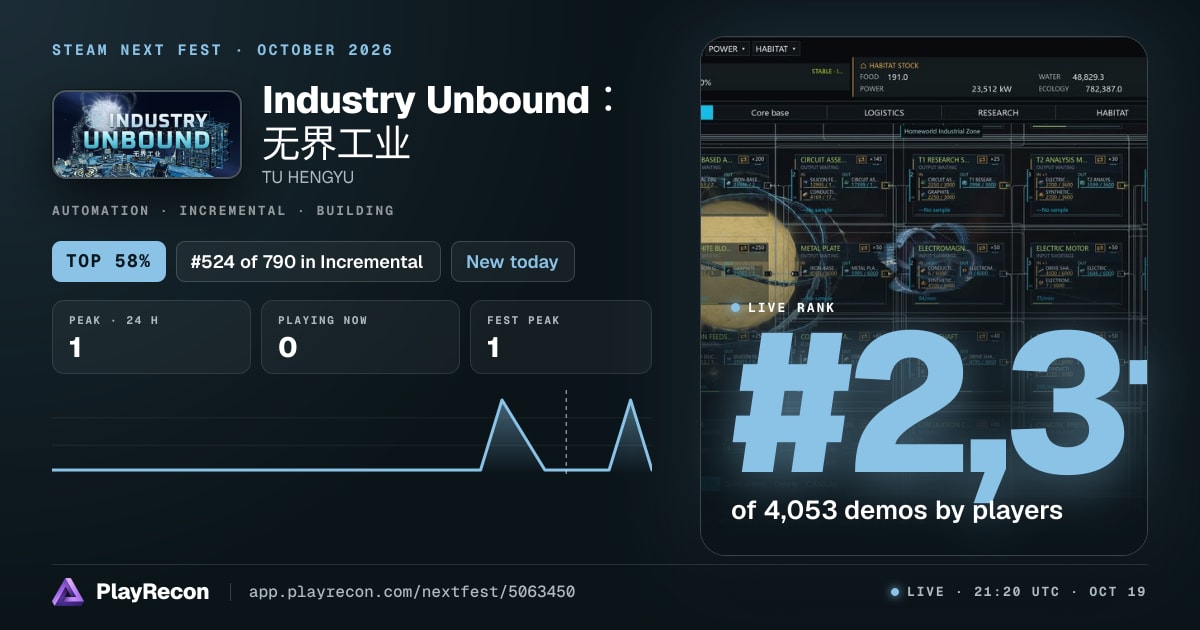Viewport: 1200px width, 630px height.
Task: Click the developer name TU HENGYU
Action: point(307,177)
